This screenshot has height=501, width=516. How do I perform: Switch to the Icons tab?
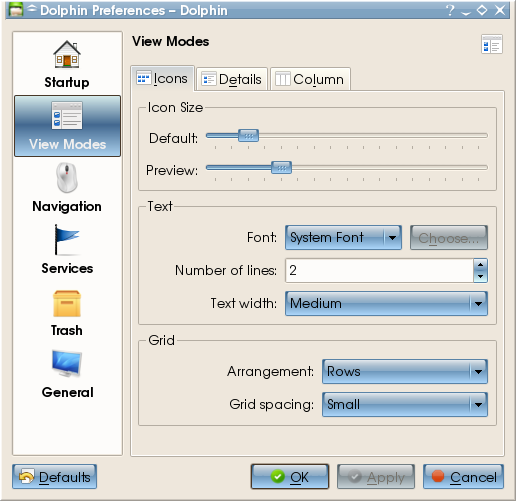coord(162,79)
